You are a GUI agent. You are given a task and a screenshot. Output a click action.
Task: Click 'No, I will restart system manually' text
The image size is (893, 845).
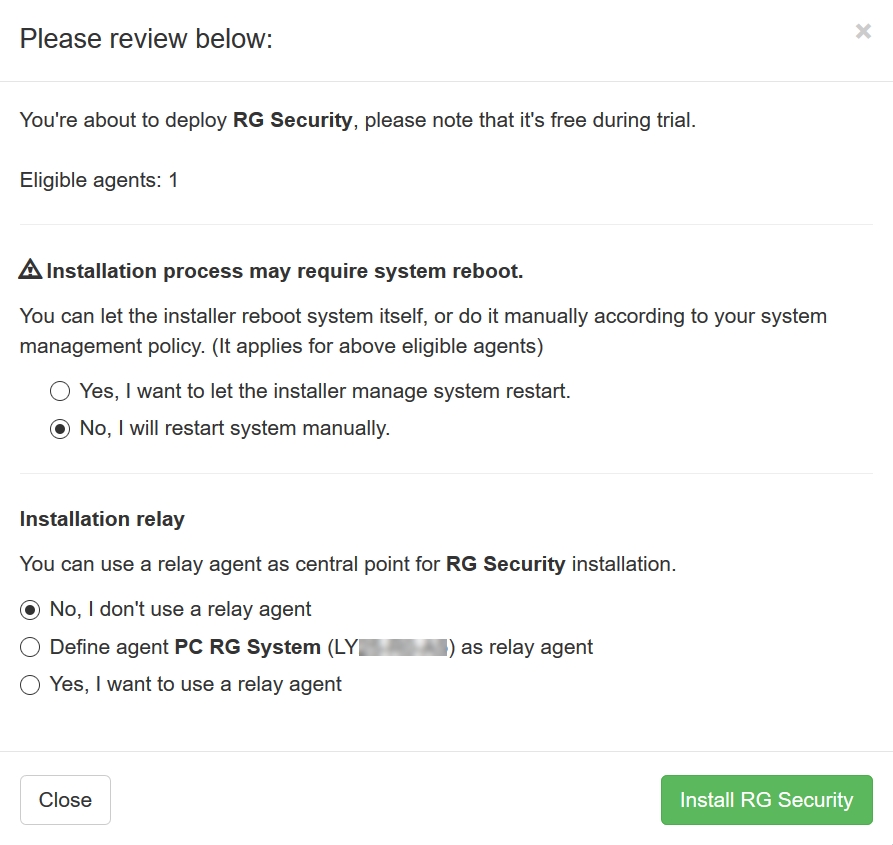pos(235,428)
